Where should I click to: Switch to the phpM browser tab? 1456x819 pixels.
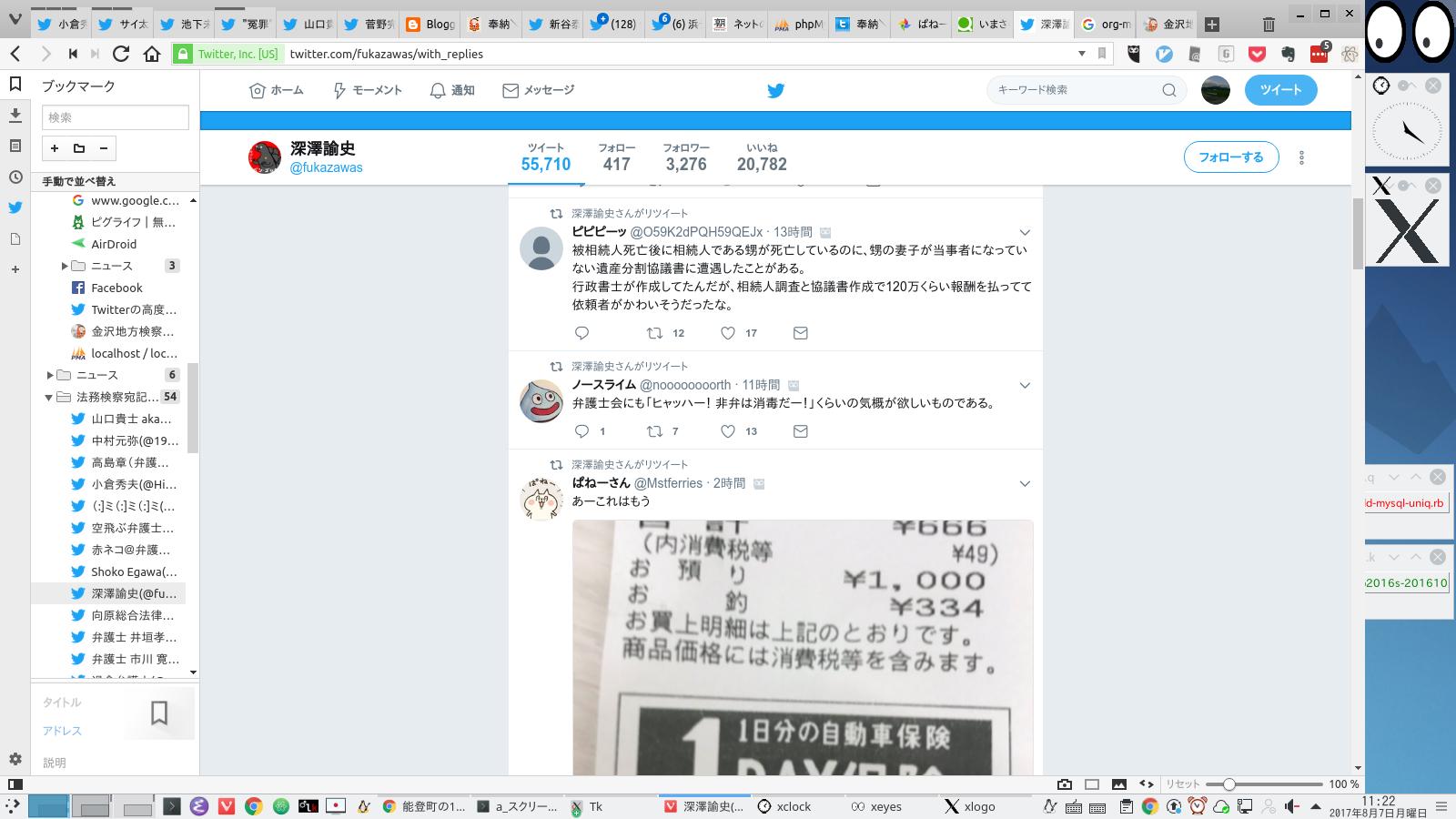click(x=798, y=25)
